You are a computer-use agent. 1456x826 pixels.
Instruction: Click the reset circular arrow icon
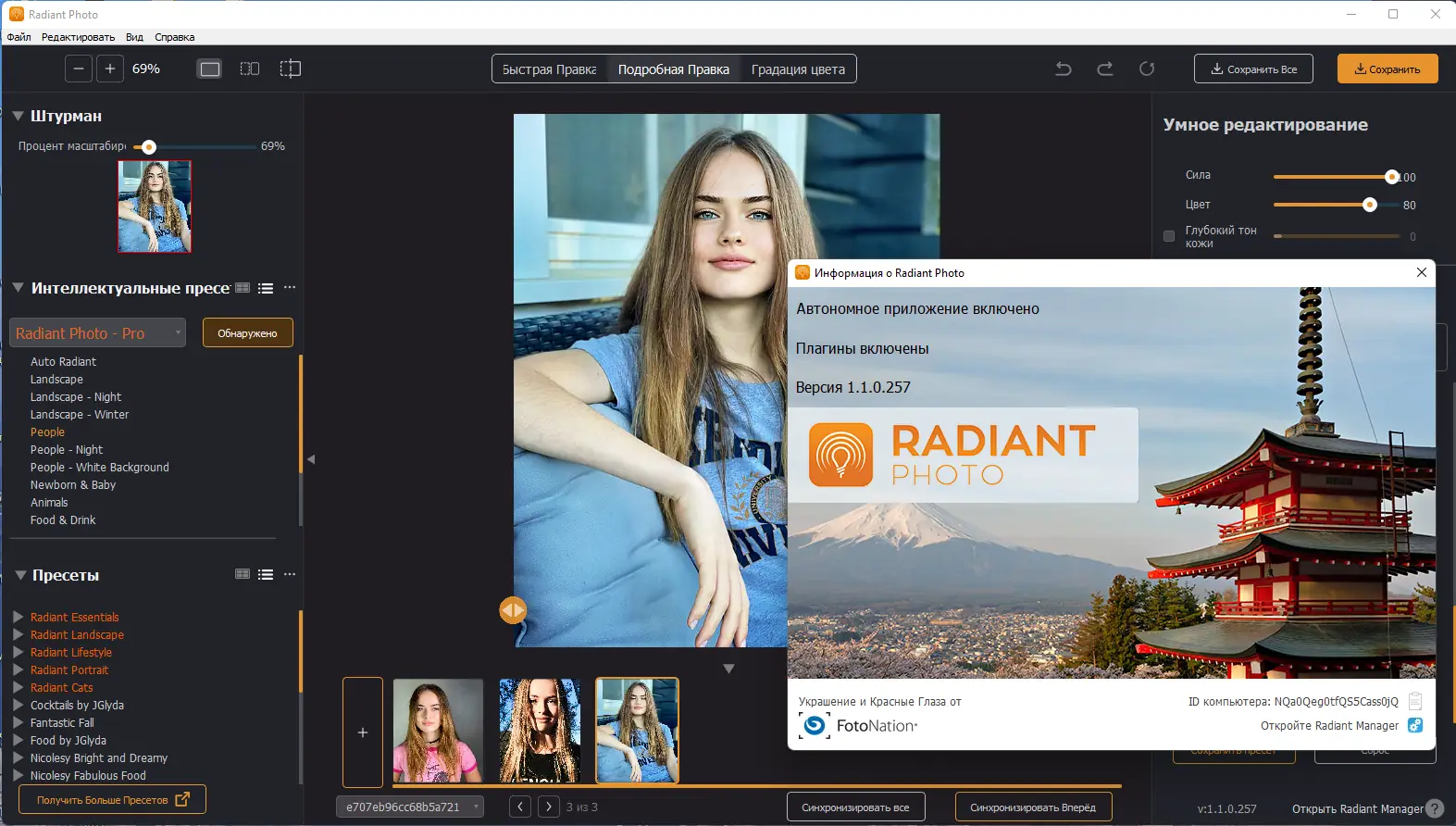click(1147, 69)
